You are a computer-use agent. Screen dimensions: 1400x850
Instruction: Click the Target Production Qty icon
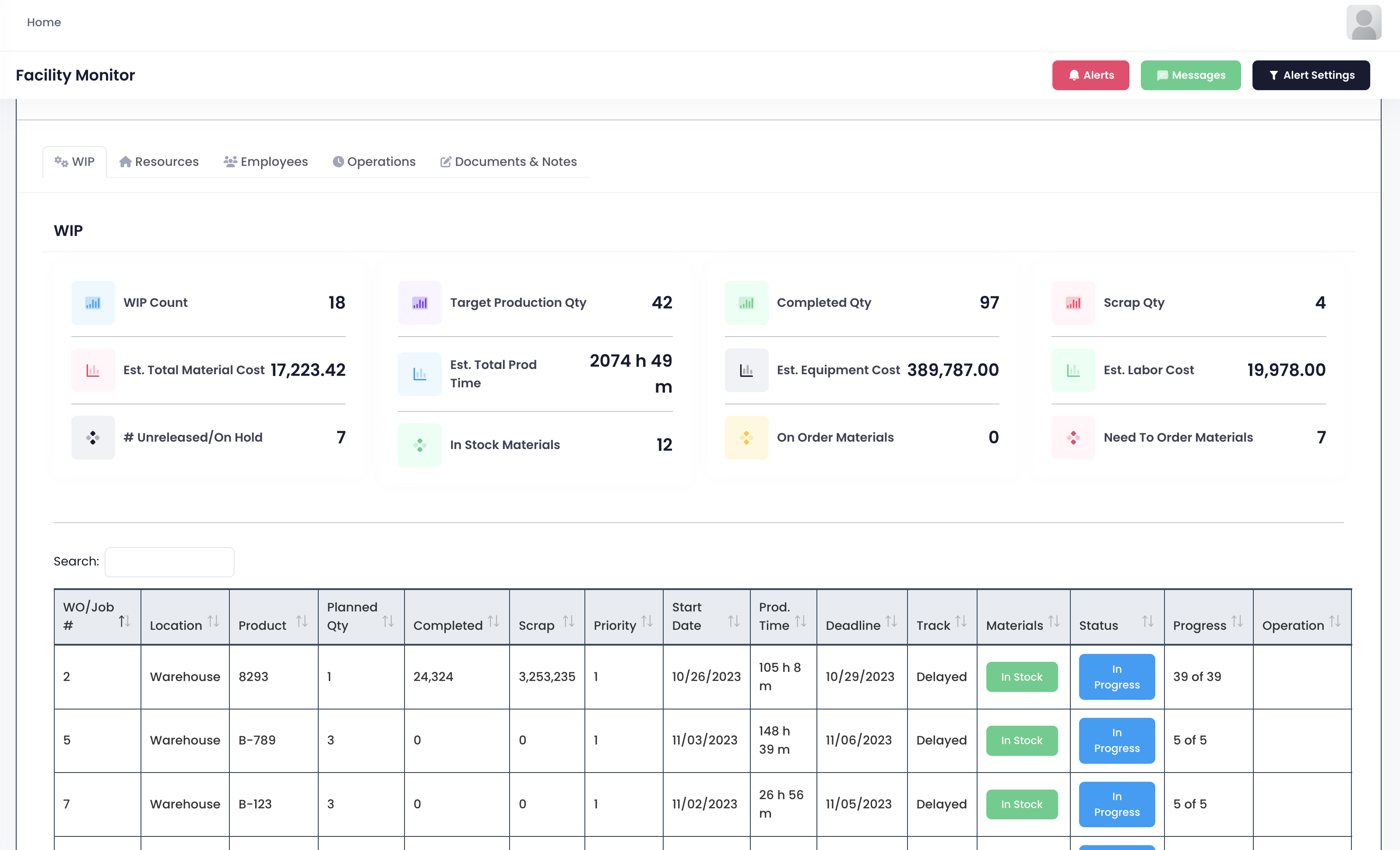(x=419, y=303)
